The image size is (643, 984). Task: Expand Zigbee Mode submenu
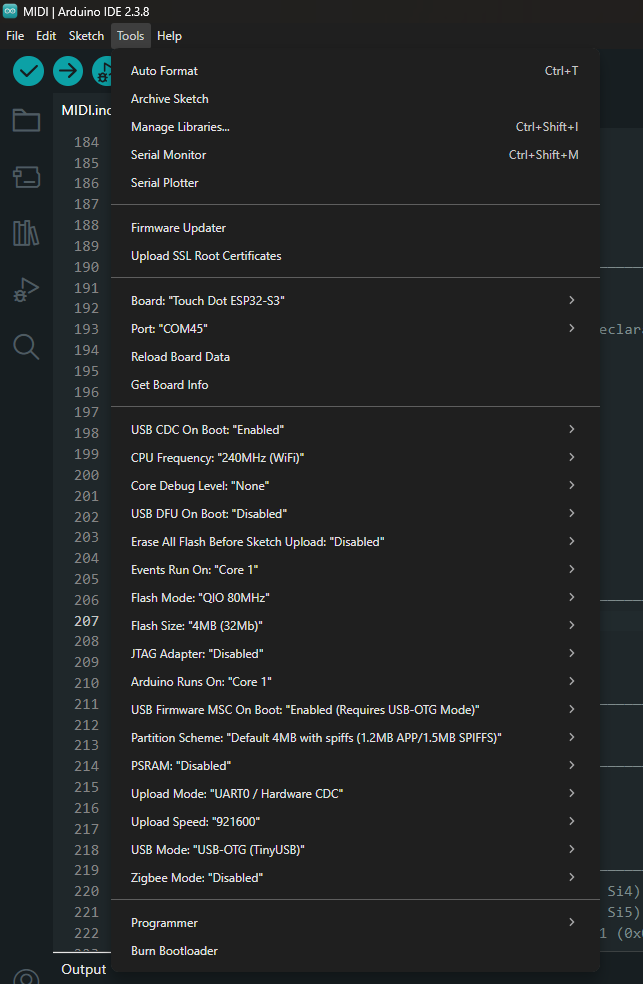tap(355, 878)
